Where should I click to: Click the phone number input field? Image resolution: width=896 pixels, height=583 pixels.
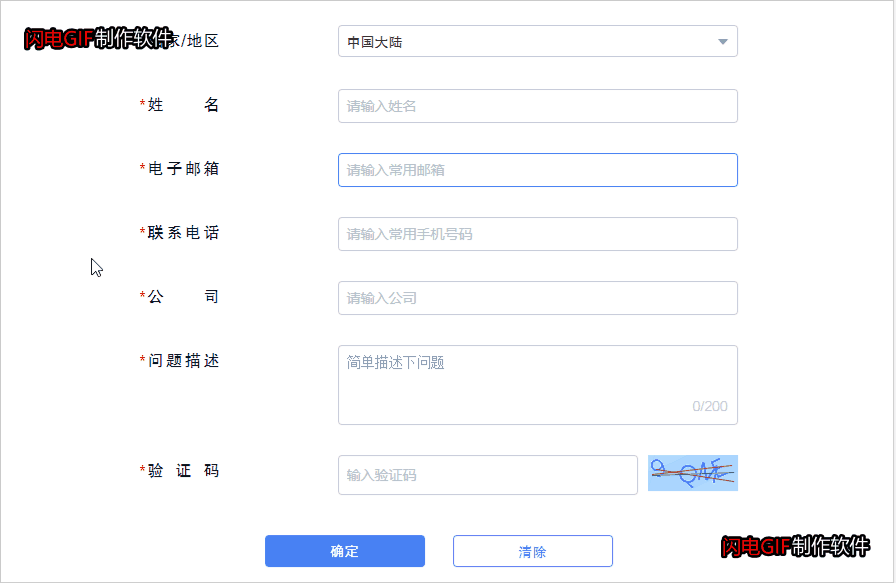[x=537, y=233]
